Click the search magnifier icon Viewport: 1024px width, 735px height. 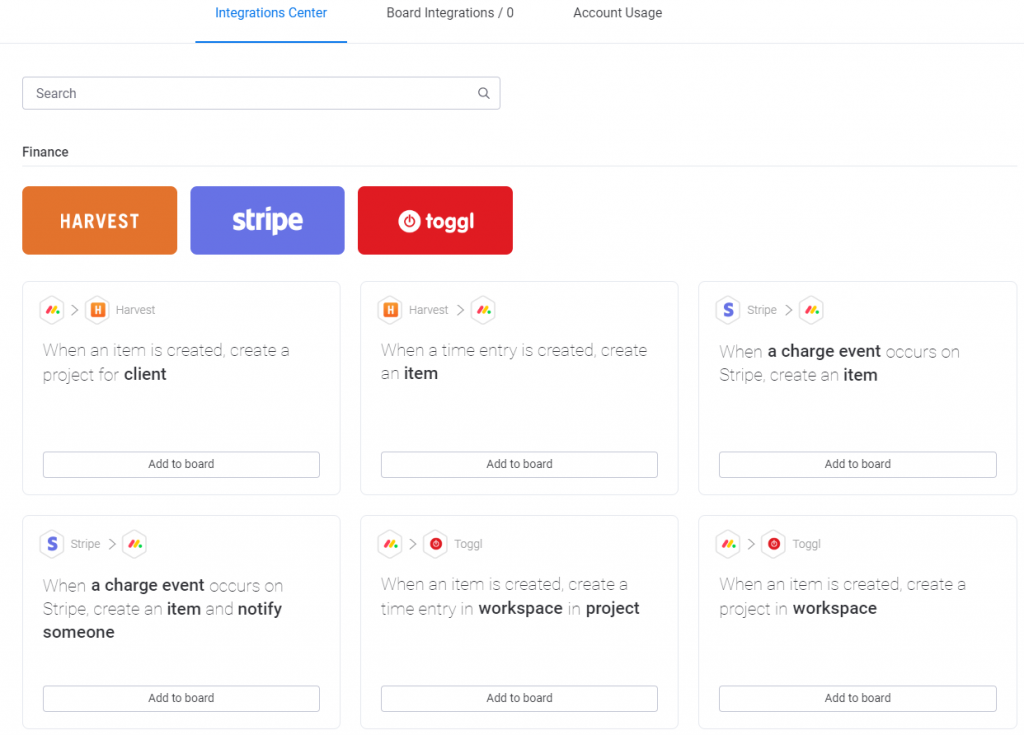(483, 93)
